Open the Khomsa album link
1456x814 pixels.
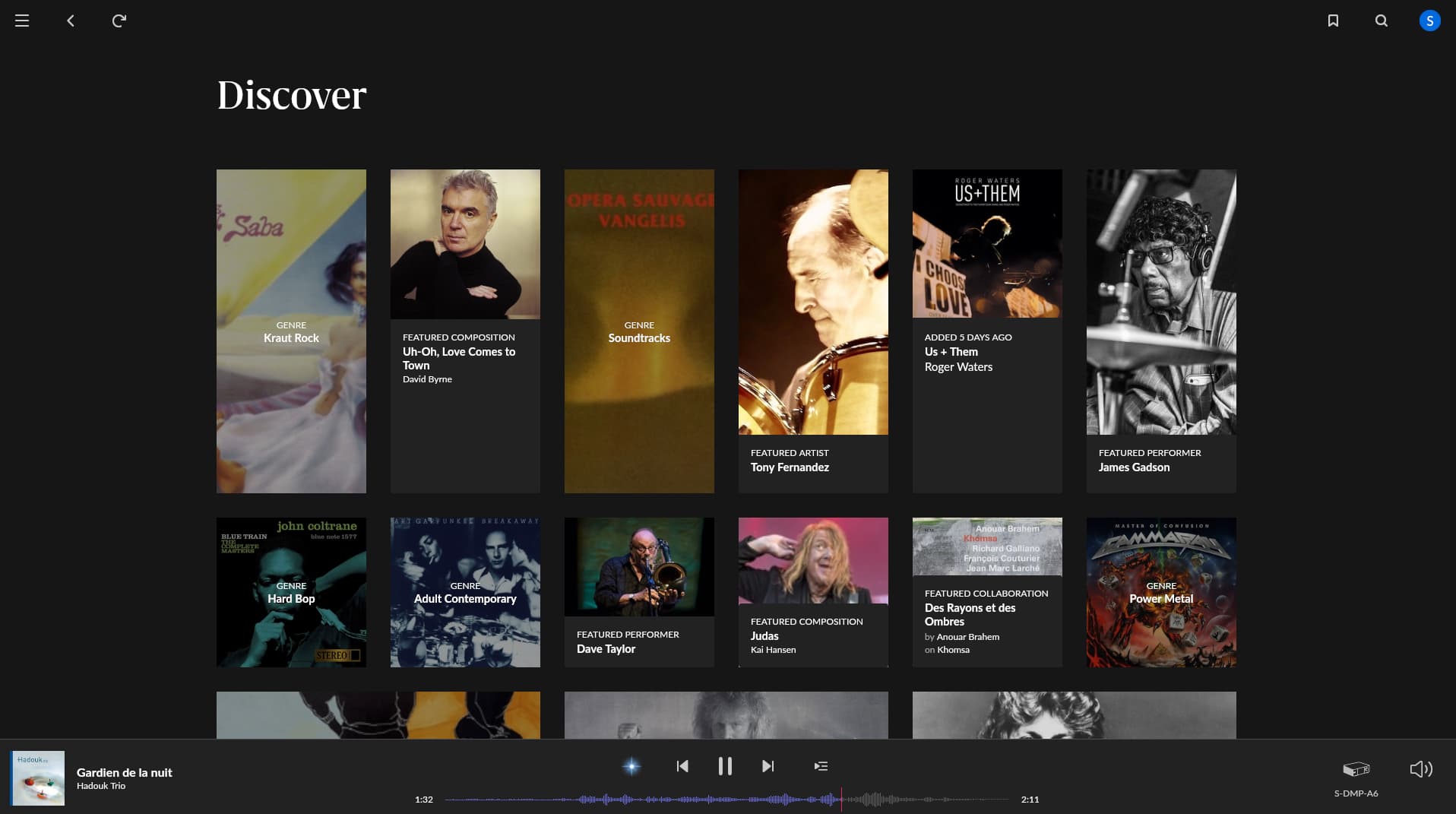click(x=953, y=650)
